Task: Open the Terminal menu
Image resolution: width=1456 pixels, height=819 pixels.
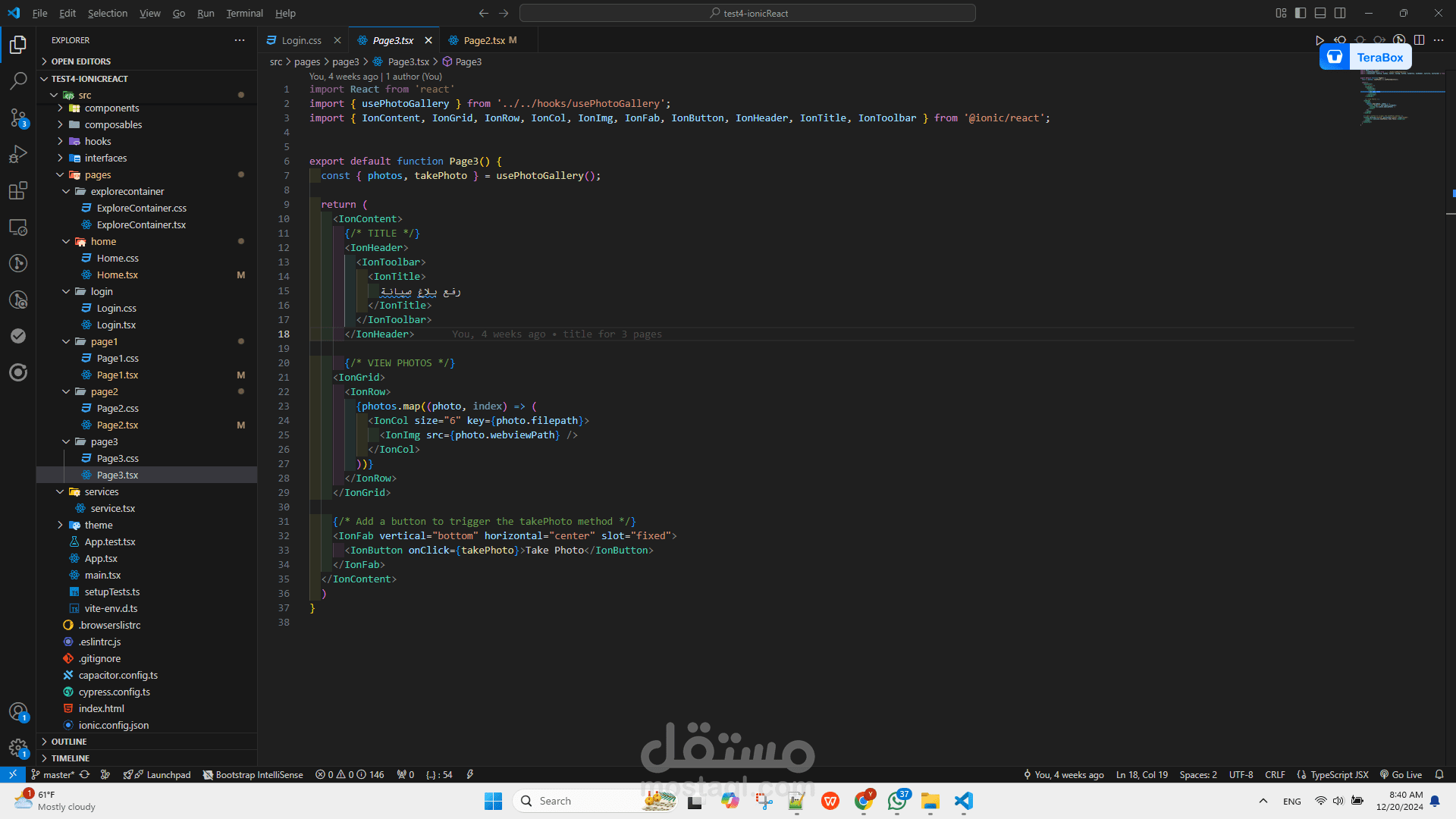Action: coord(244,13)
